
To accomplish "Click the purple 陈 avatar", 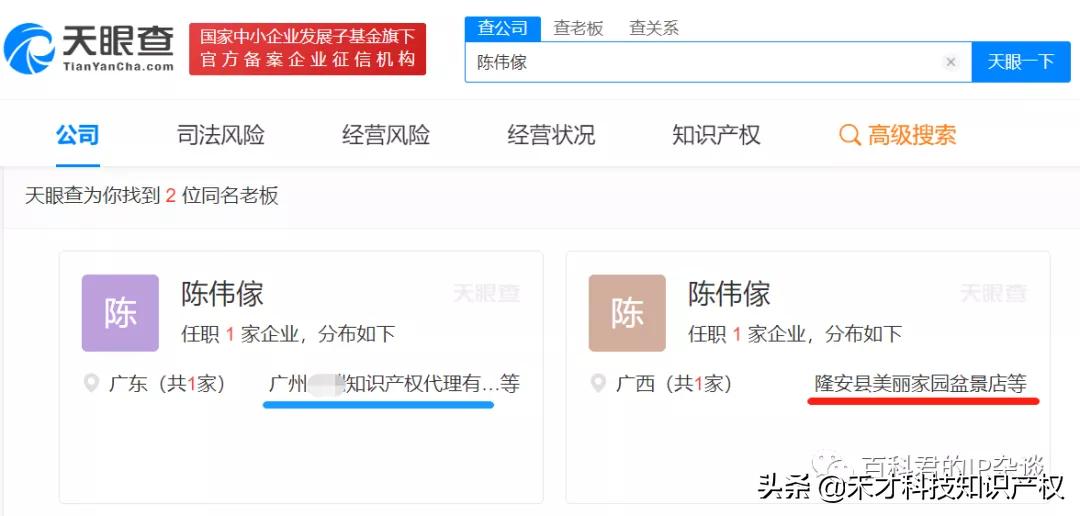I will (120, 313).
